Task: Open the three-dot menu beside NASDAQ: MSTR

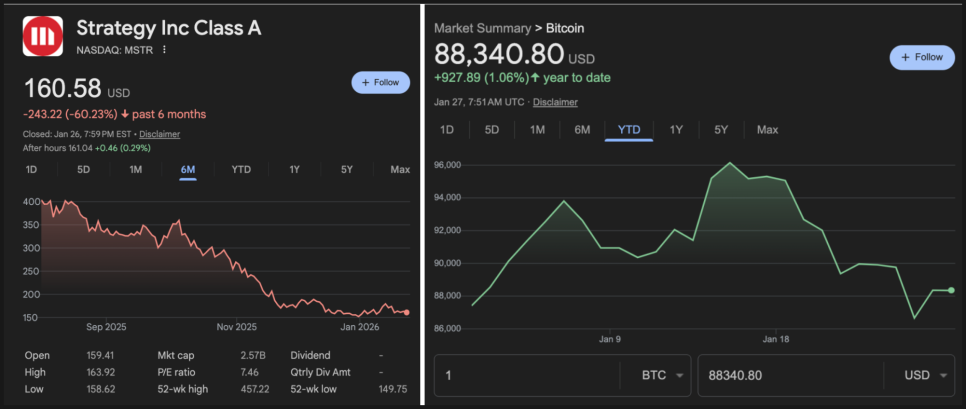Action: click(x=164, y=49)
